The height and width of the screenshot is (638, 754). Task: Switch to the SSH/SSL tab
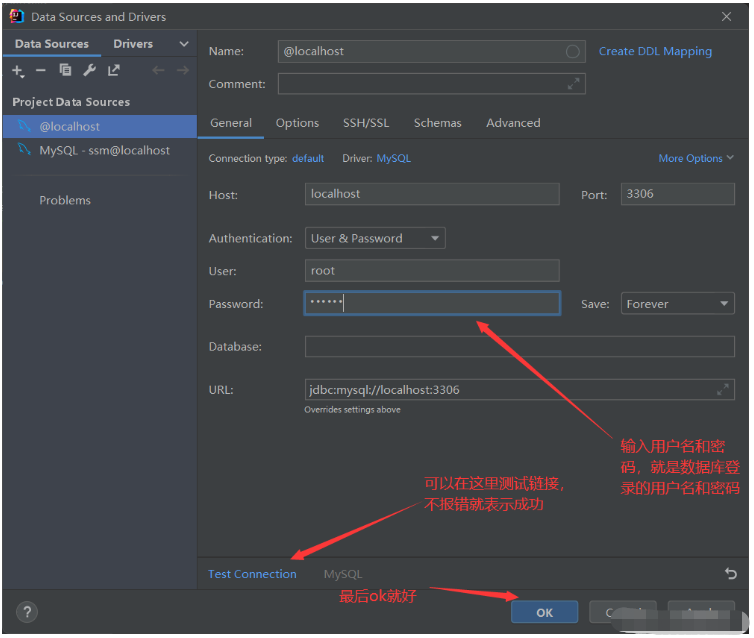366,123
